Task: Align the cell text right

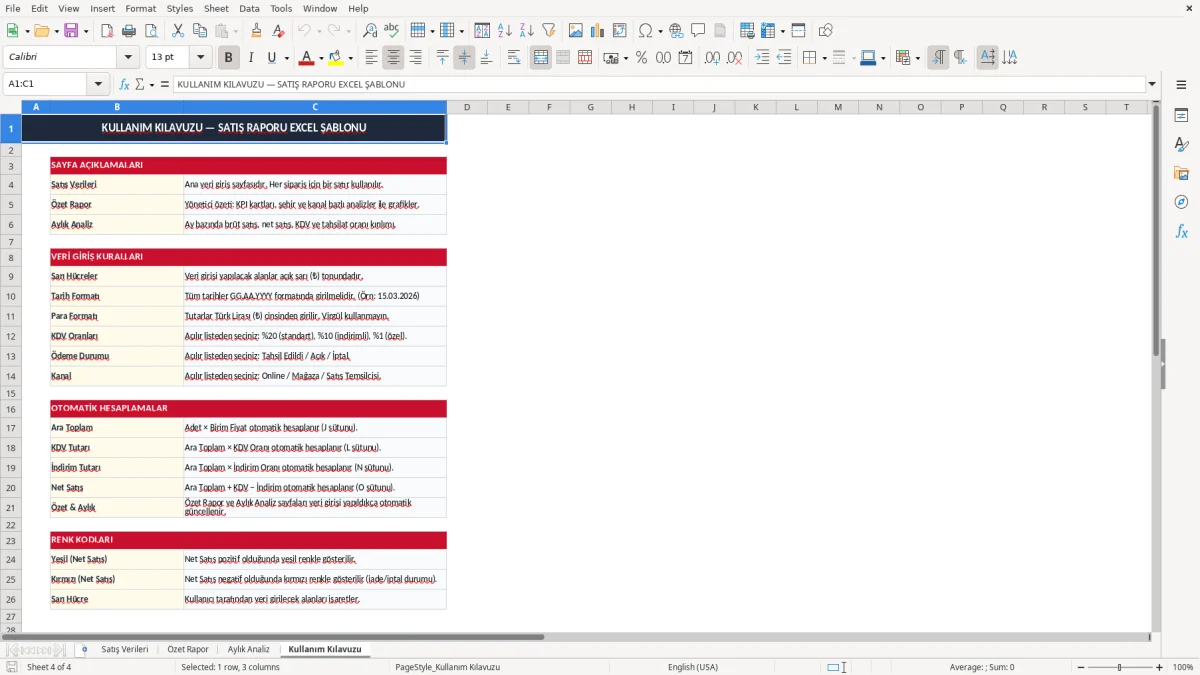Action: pos(416,58)
